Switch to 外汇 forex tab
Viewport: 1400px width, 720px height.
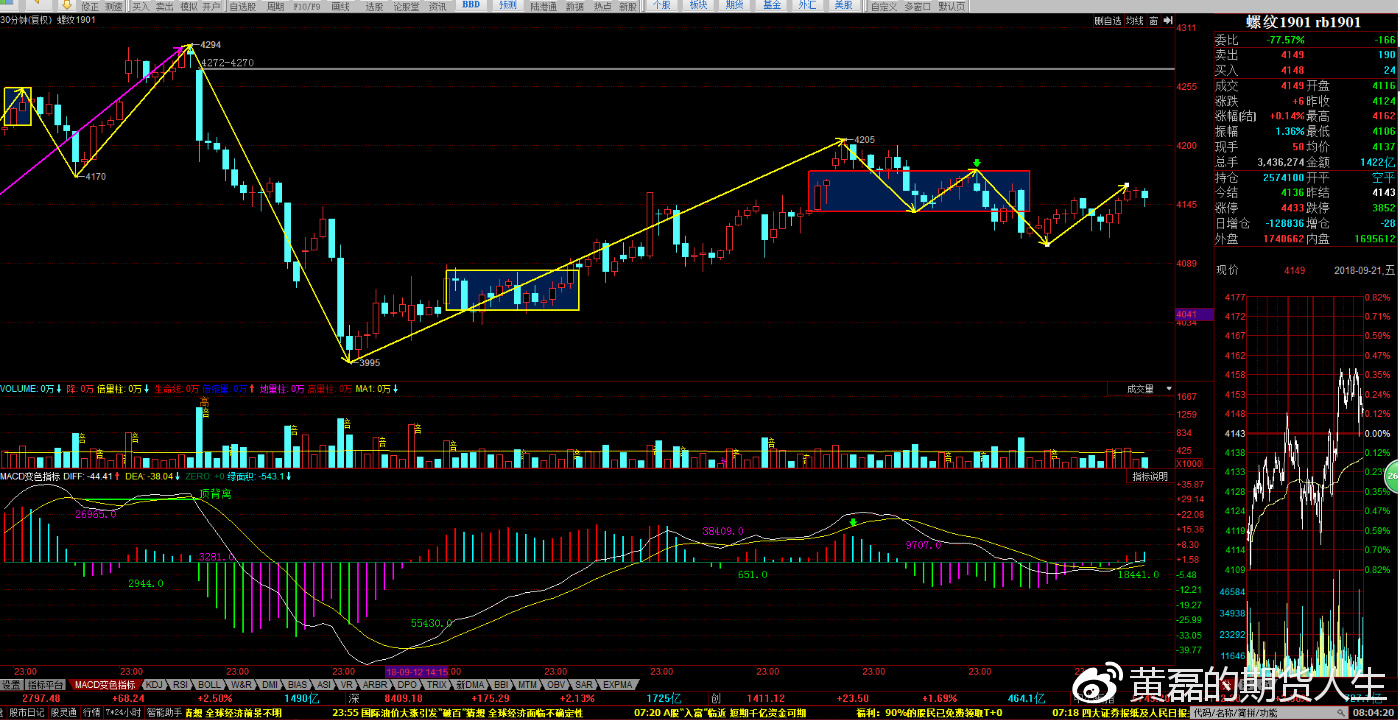807,6
